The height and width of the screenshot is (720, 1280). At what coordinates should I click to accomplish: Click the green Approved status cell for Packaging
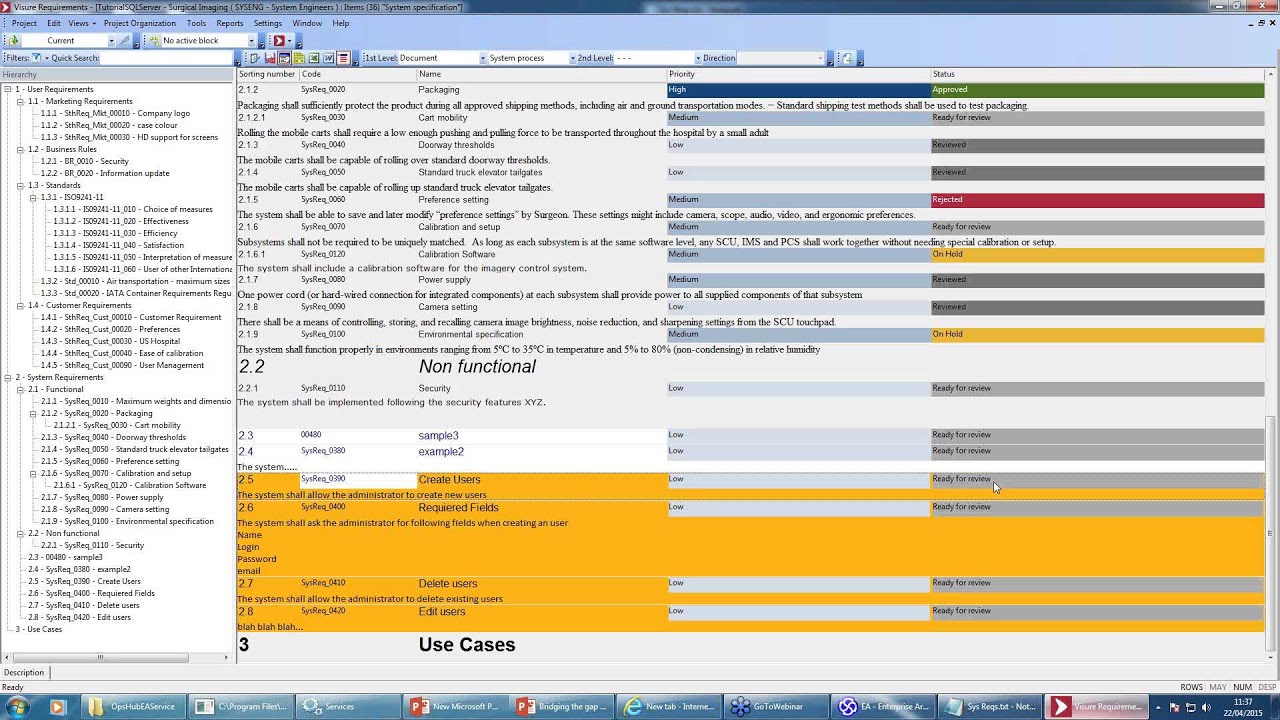pyautogui.click(x=1097, y=90)
